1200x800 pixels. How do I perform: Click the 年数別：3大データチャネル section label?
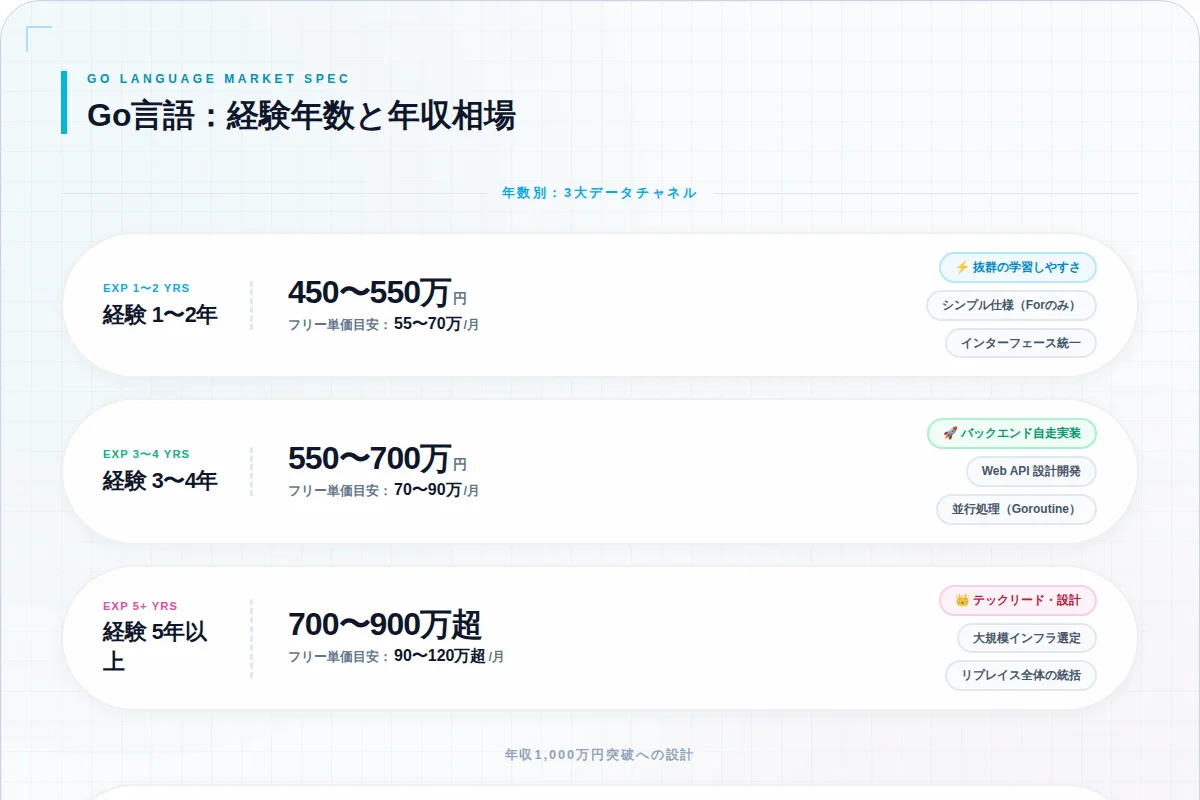pos(599,193)
